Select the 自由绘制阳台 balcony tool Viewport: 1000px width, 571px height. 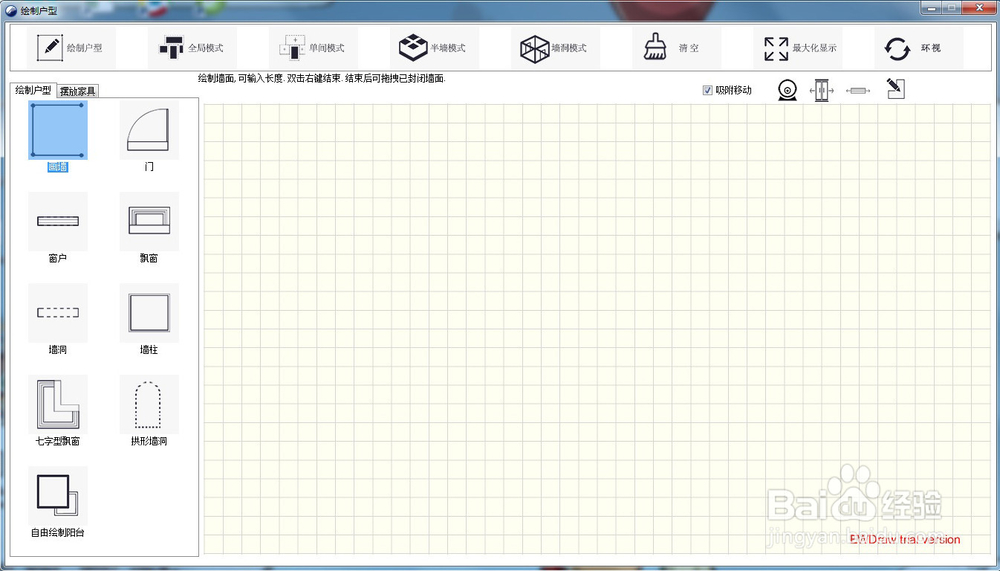point(58,501)
